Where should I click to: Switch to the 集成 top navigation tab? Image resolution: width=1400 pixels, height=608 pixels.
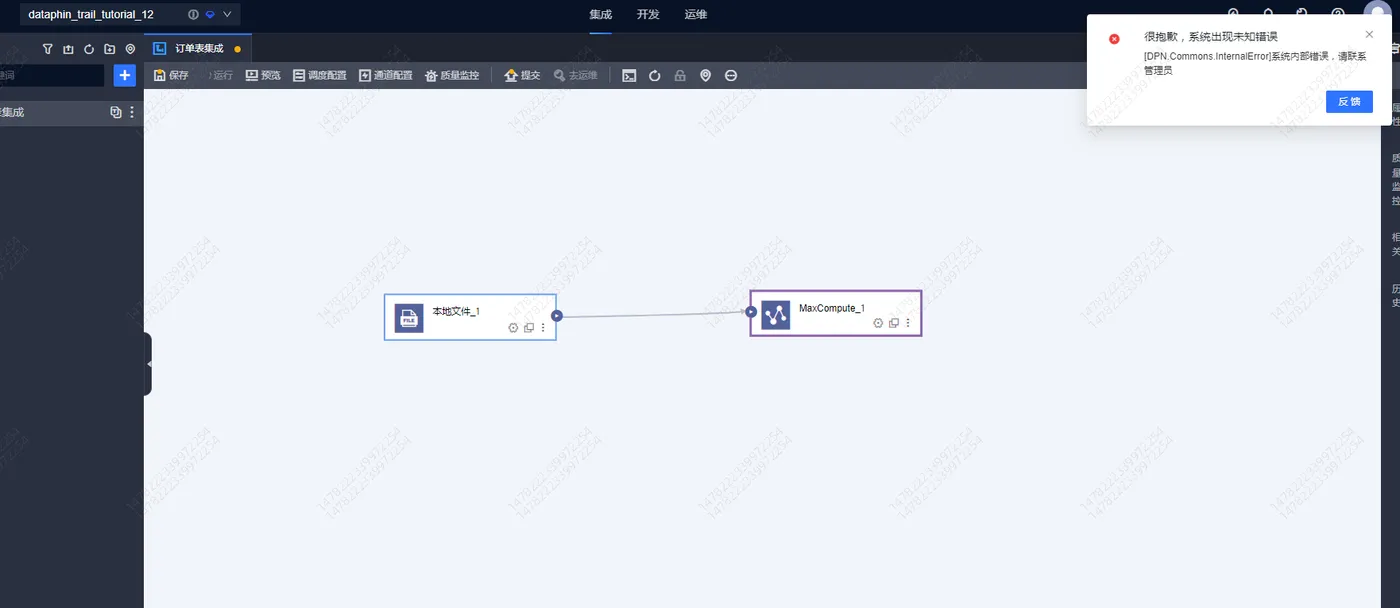coord(600,15)
